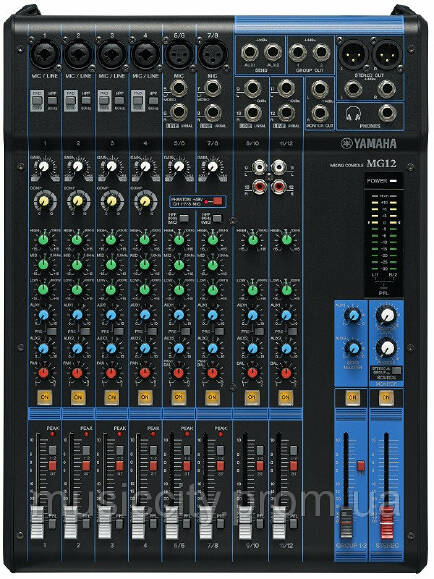This screenshot has width=434, height=579.
Task: Click the red stereo master fader
Action: pyautogui.click(x=386, y=523)
